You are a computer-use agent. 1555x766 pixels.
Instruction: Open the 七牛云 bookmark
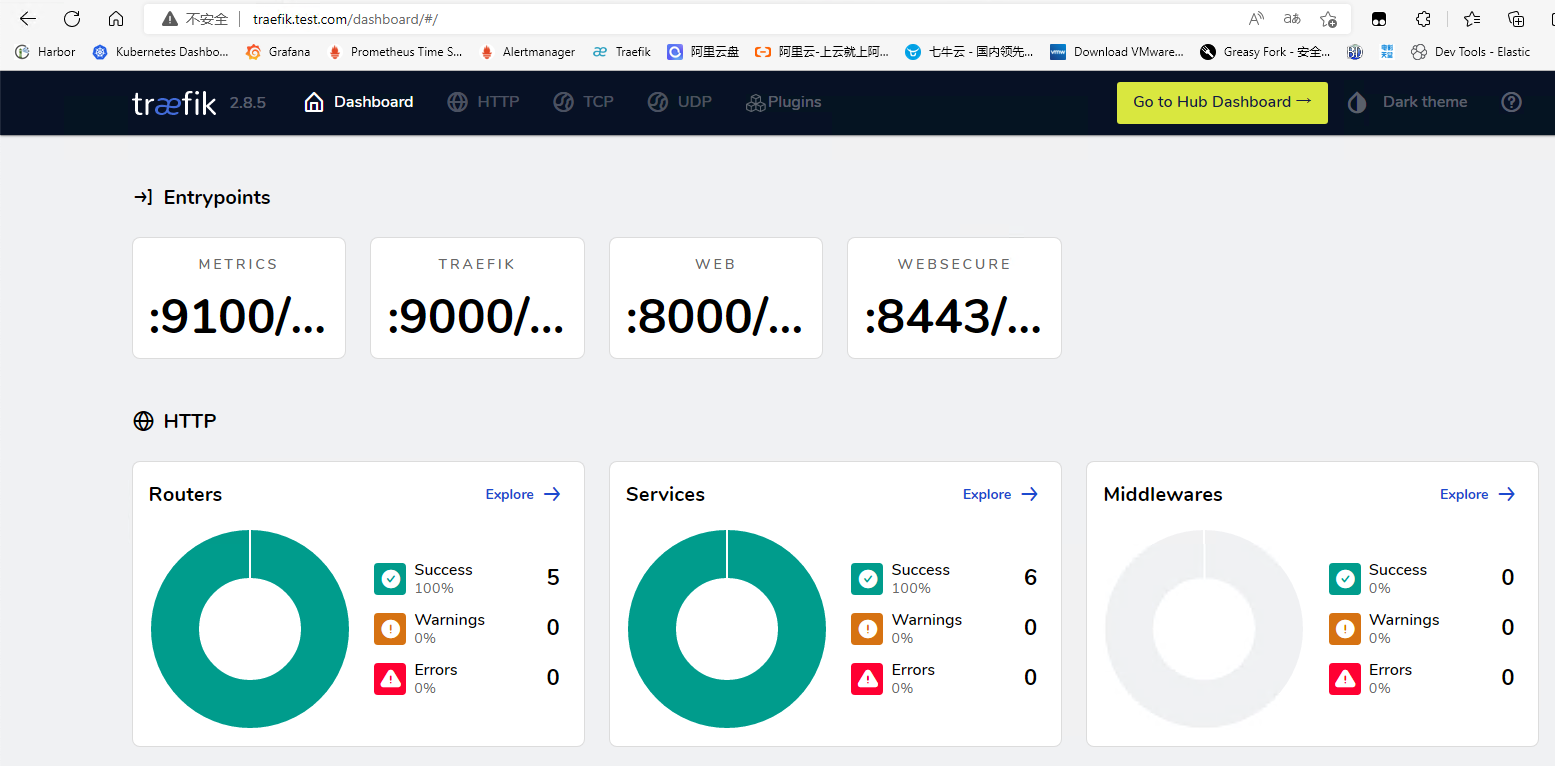point(970,52)
